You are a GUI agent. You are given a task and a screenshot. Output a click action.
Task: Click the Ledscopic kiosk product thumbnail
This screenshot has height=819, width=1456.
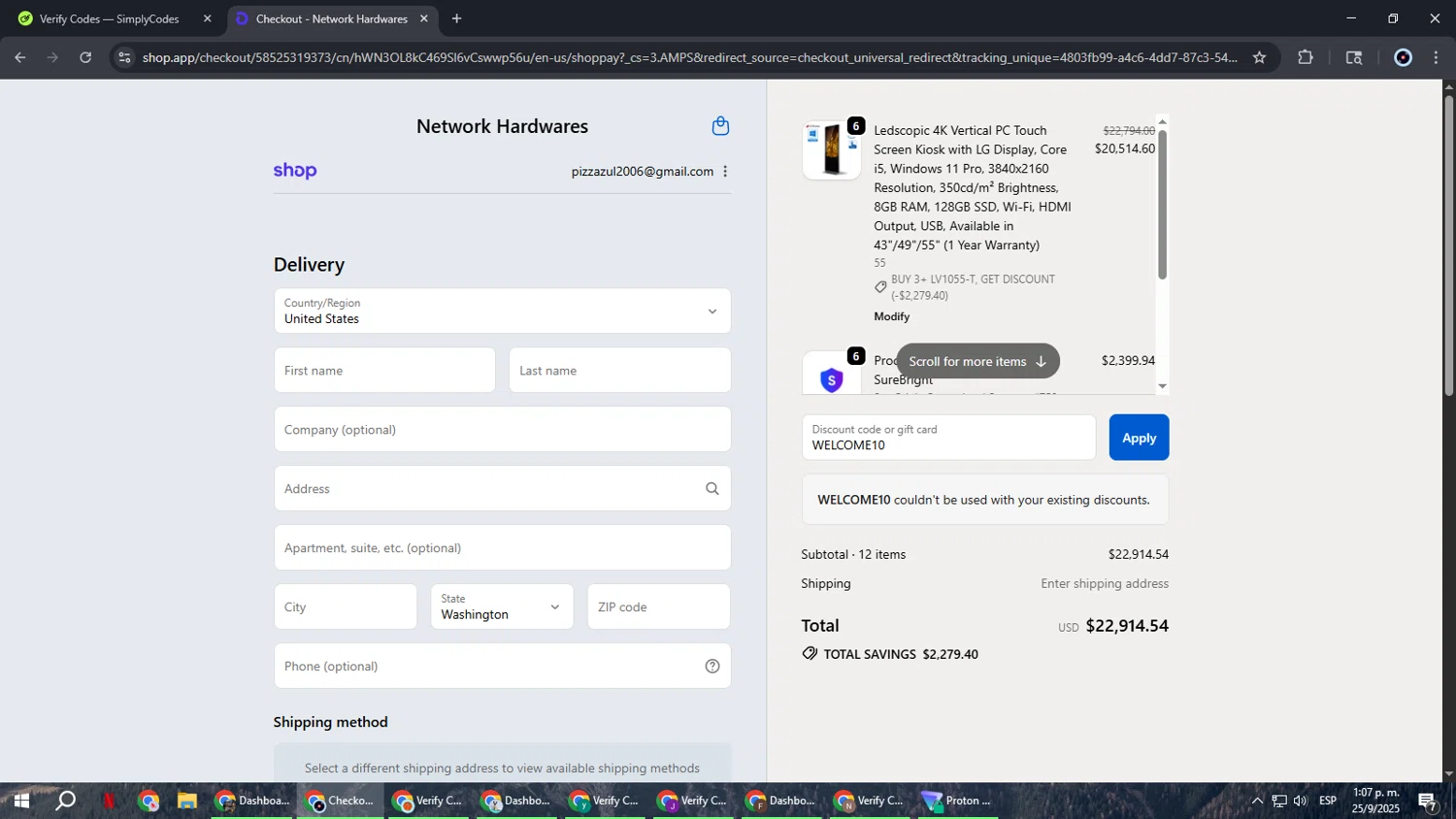tap(832, 150)
